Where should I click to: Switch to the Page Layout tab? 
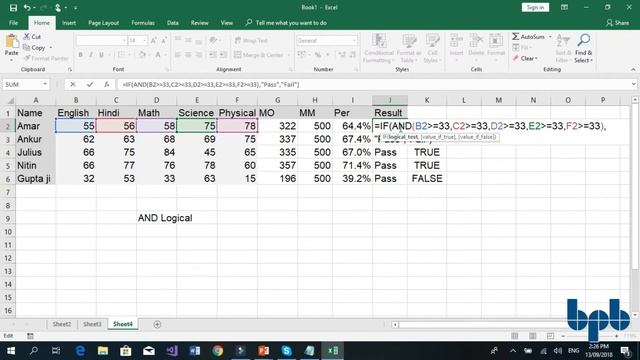click(103, 23)
